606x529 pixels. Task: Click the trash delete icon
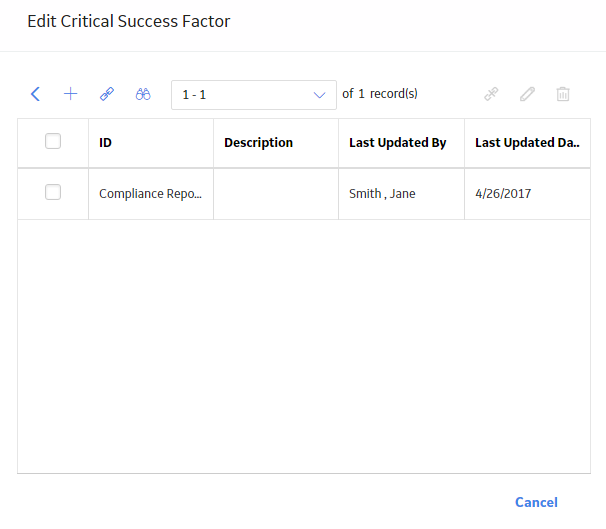point(563,94)
